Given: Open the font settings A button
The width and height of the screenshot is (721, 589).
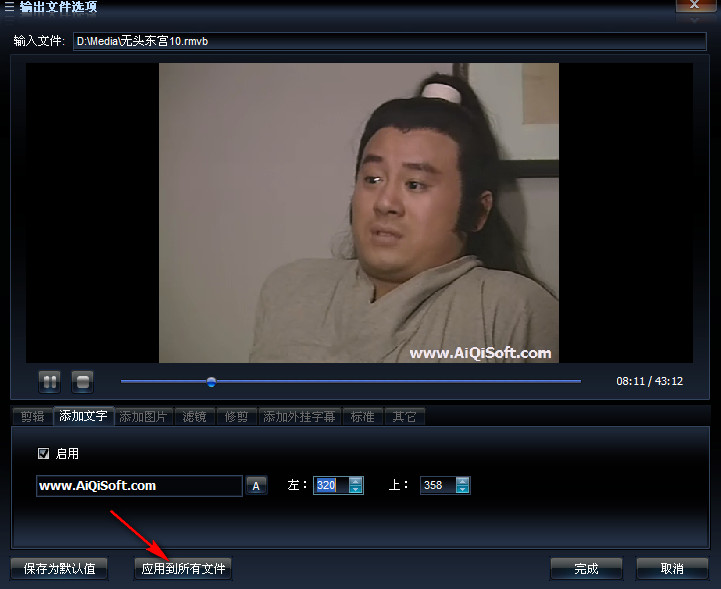Looking at the screenshot, I should pos(256,486).
